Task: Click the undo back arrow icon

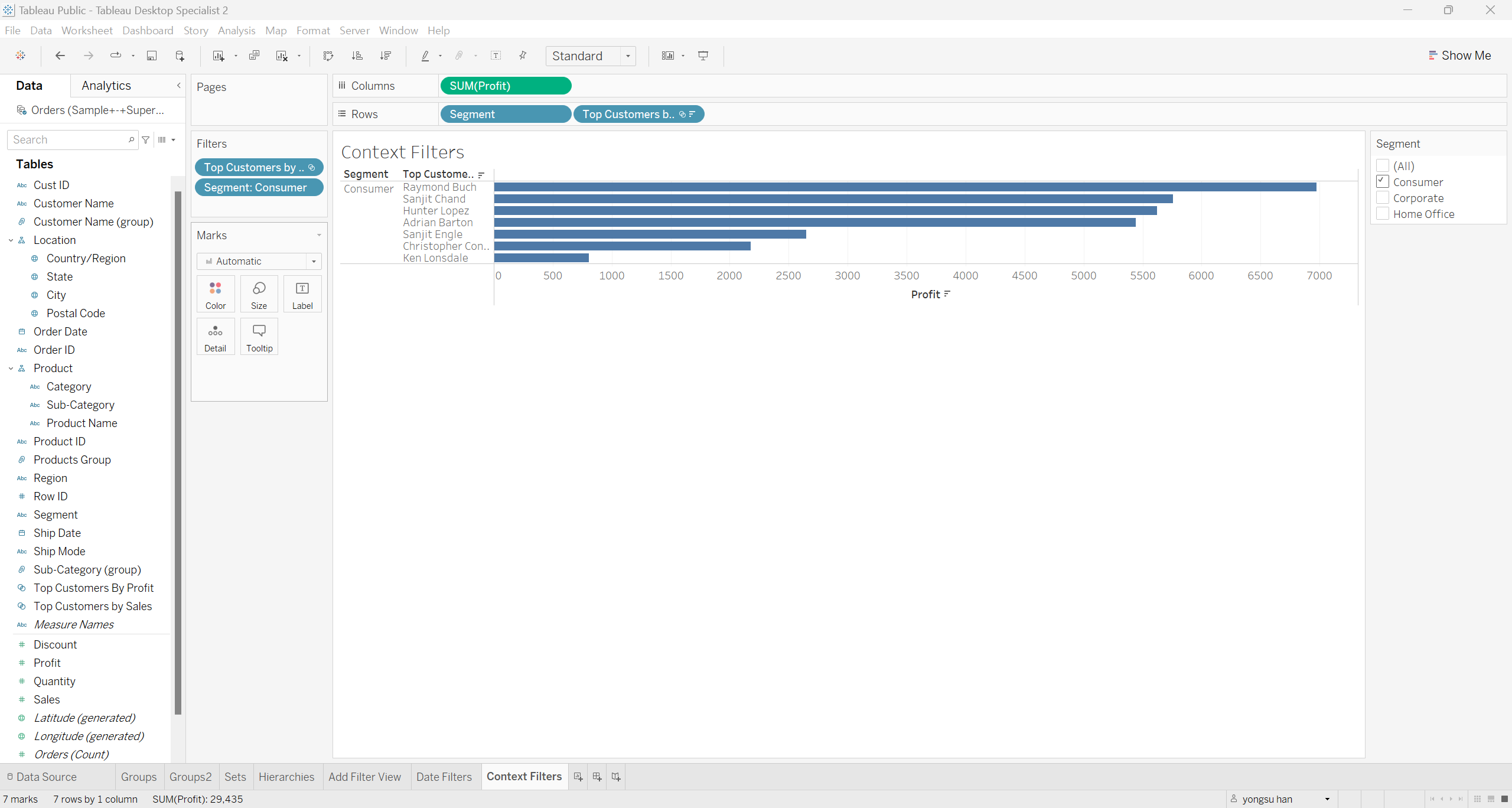Action: pyautogui.click(x=60, y=56)
